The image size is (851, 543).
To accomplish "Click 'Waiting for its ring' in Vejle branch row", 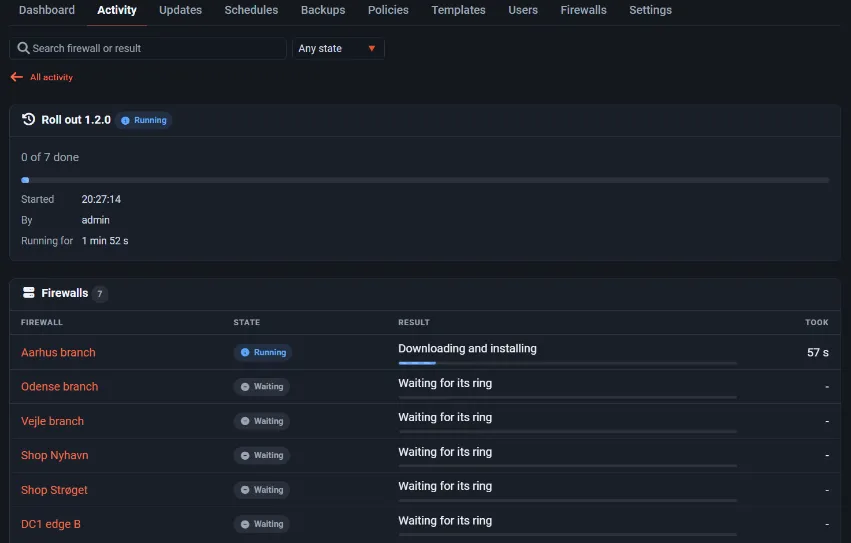I will (x=445, y=418).
